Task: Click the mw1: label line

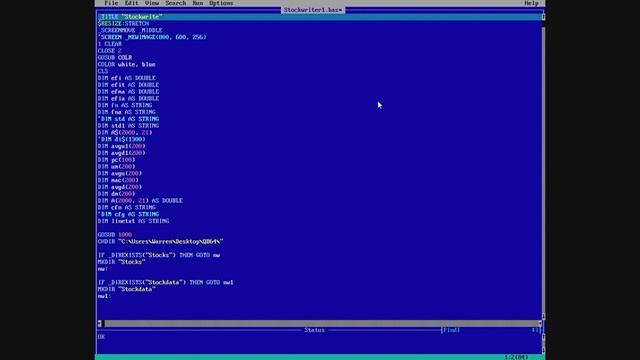Action: 104,296
